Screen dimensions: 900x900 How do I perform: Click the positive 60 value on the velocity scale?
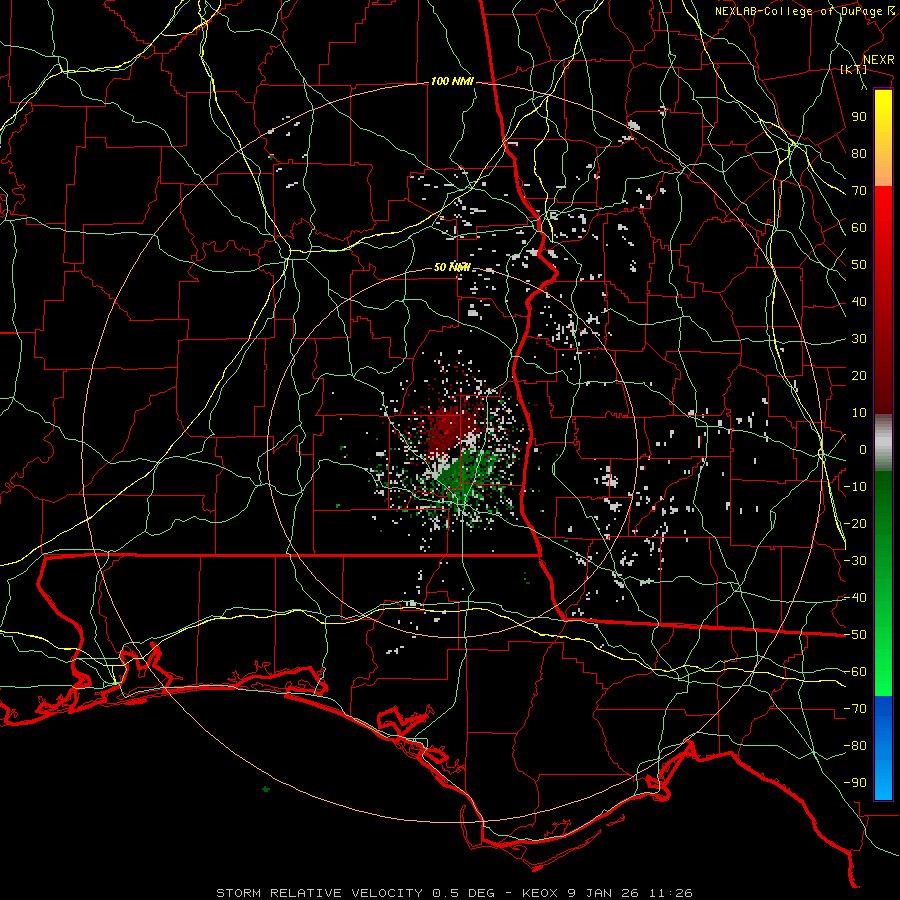(859, 228)
